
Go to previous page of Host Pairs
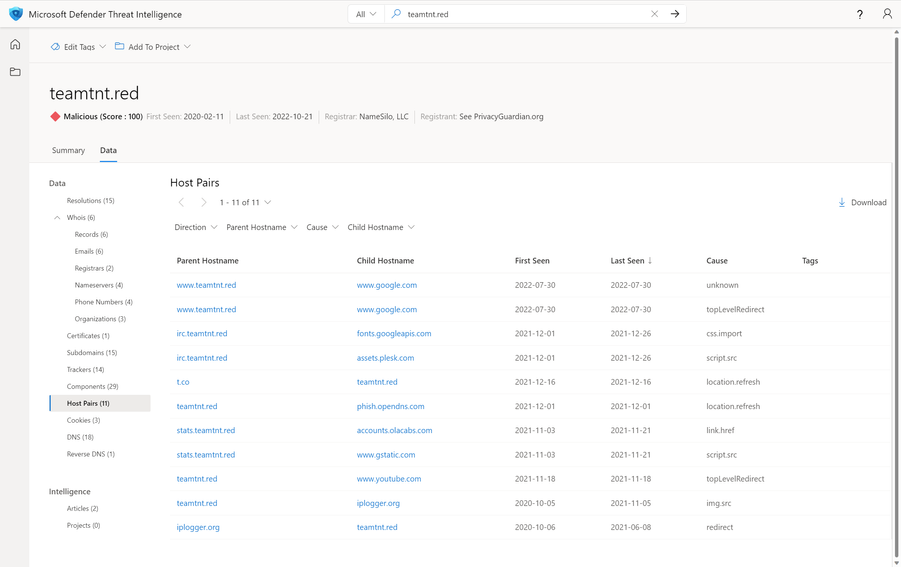click(181, 202)
